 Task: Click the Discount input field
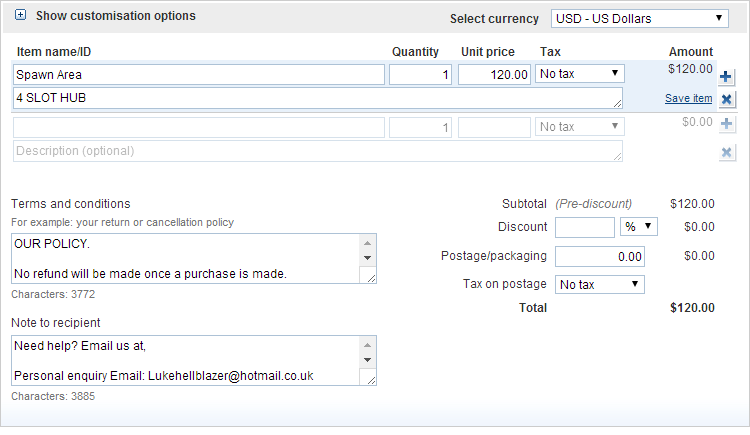tap(585, 227)
